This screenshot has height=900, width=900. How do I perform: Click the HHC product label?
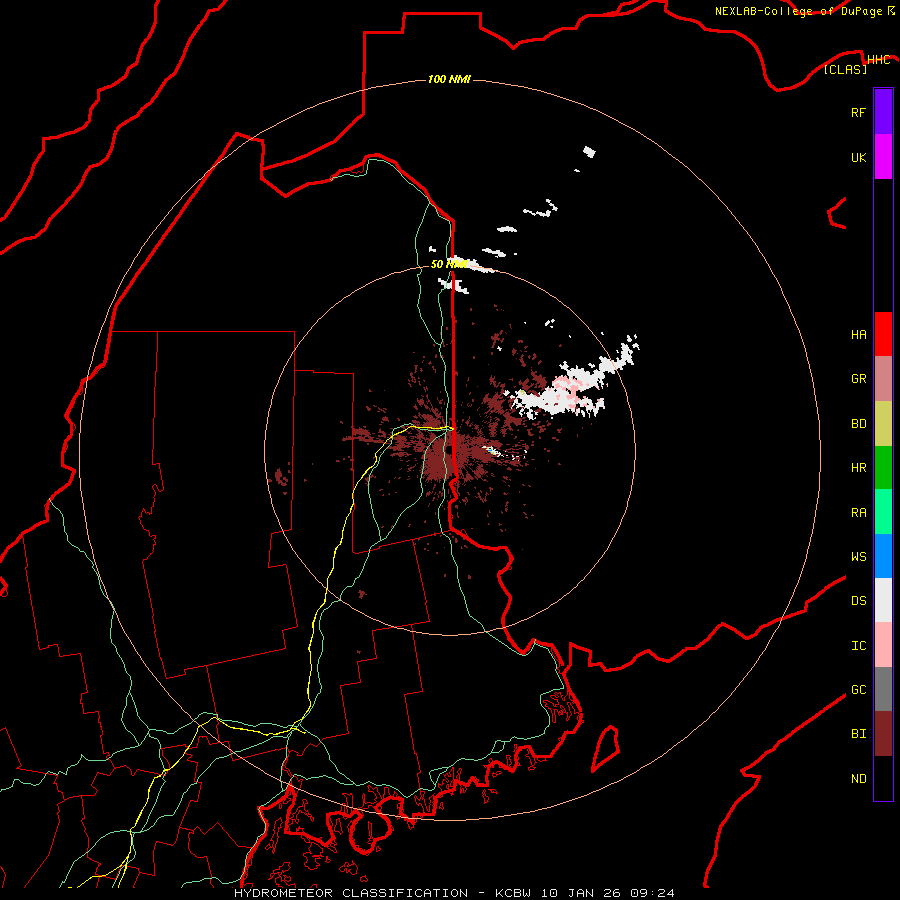coord(878,60)
